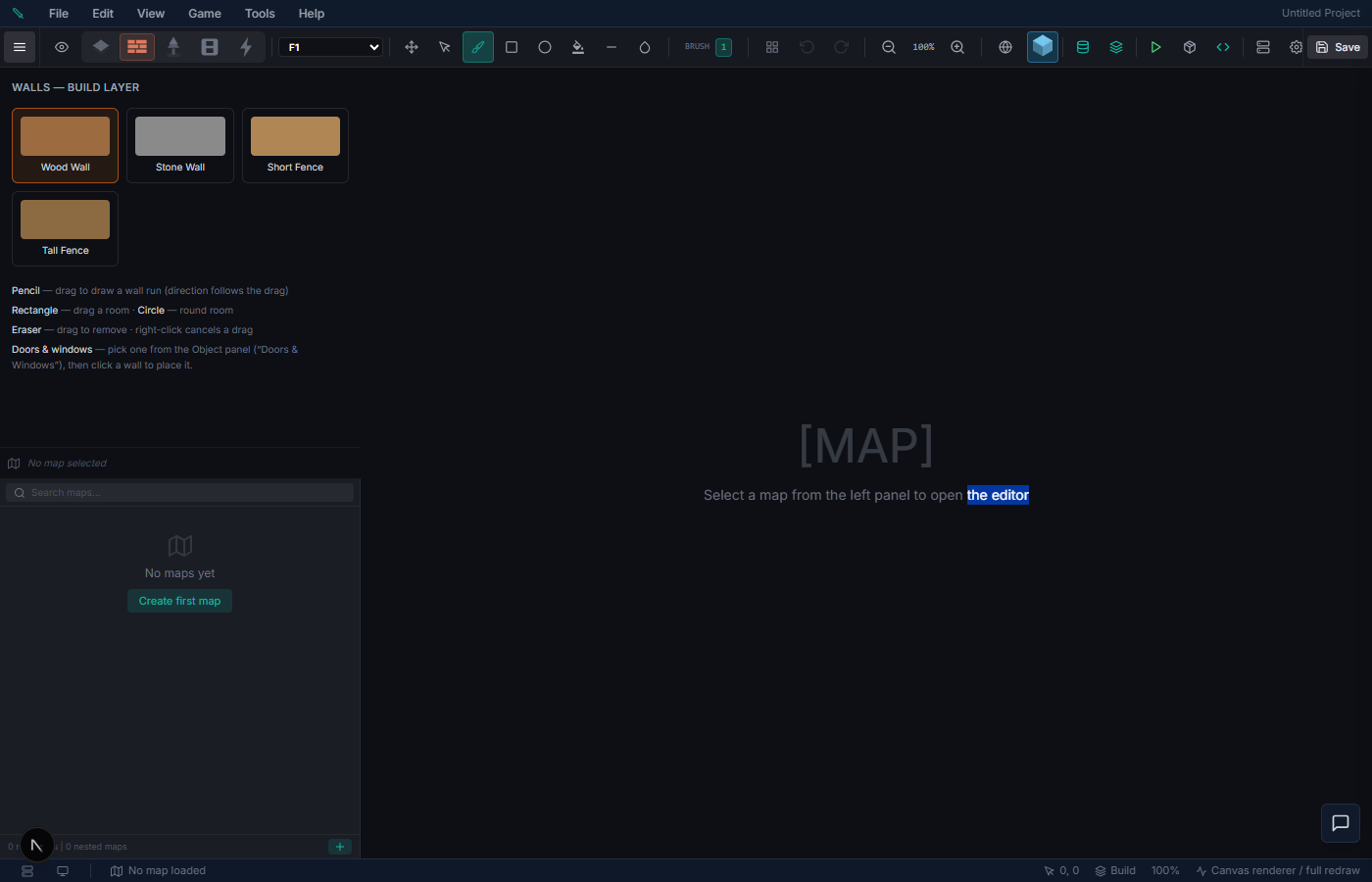This screenshot has height=882, width=1372.
Task: Select the line tool
Action: click(x=612, y=47)
